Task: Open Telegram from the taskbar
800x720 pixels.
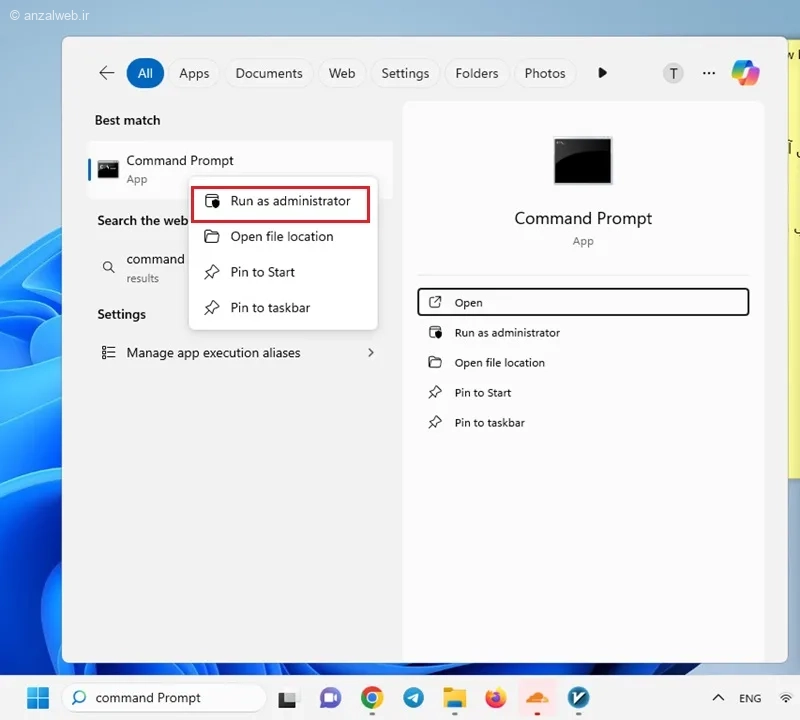Action: tap(413, 698)
